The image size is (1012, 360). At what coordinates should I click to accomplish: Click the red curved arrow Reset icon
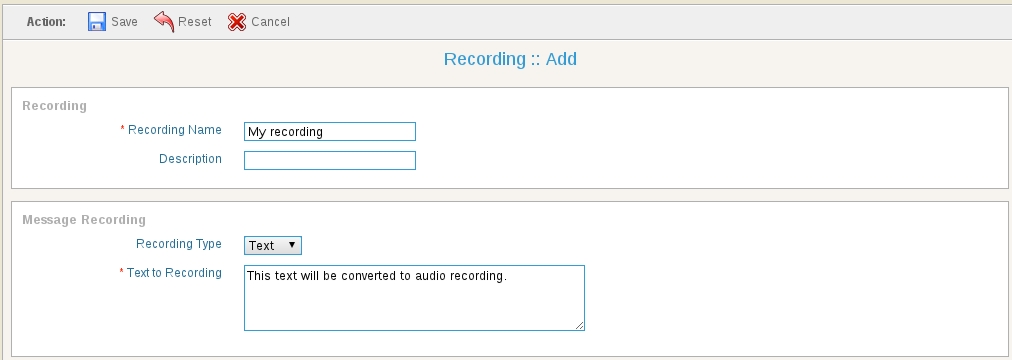(x=164, y=21)
